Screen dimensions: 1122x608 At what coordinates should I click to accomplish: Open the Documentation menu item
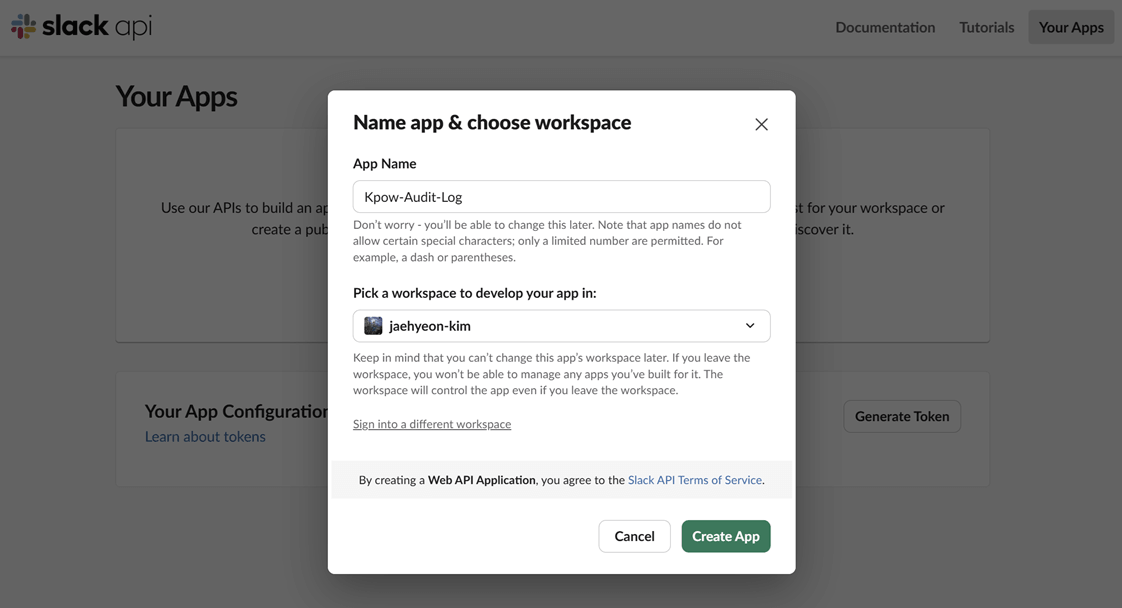click(885, 27)
